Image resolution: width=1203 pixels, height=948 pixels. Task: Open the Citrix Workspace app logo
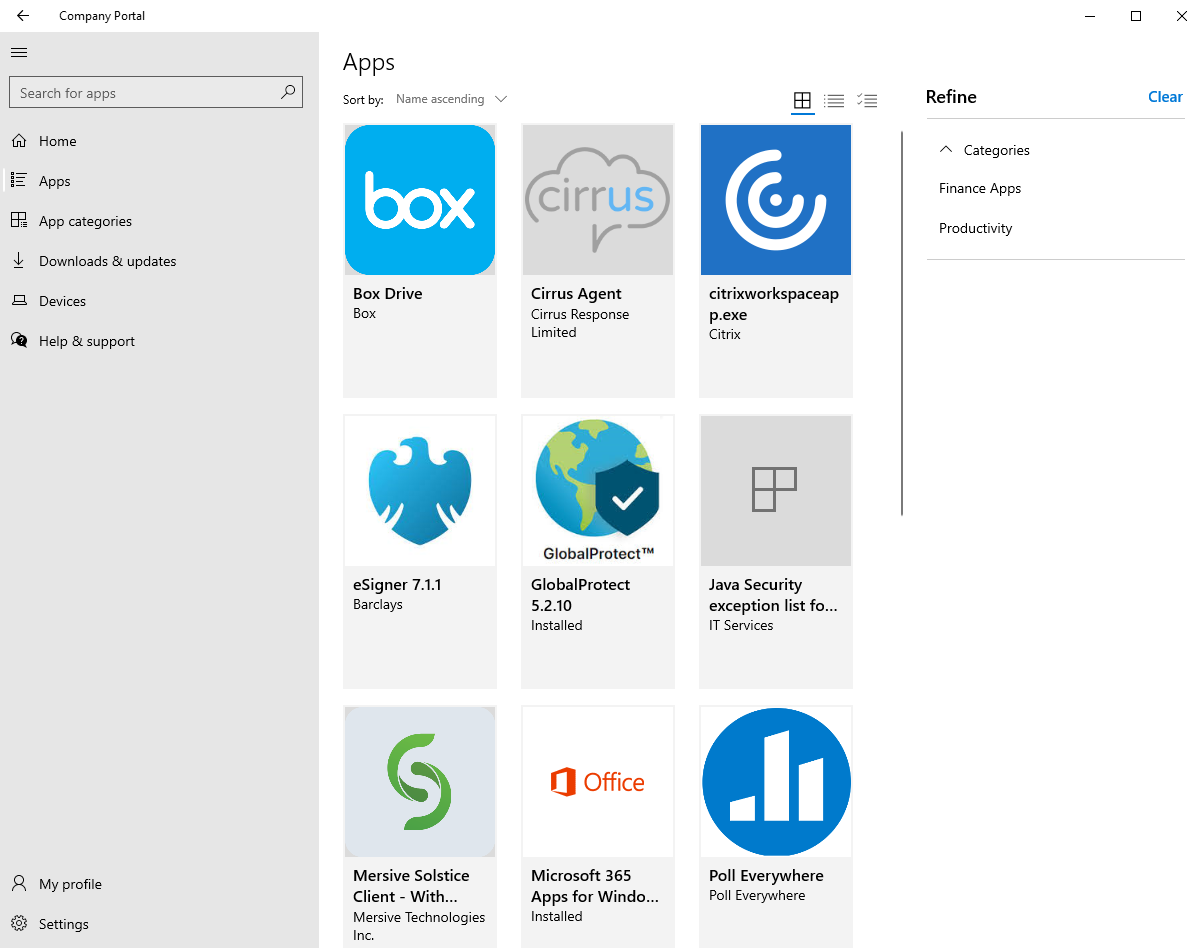776,200
